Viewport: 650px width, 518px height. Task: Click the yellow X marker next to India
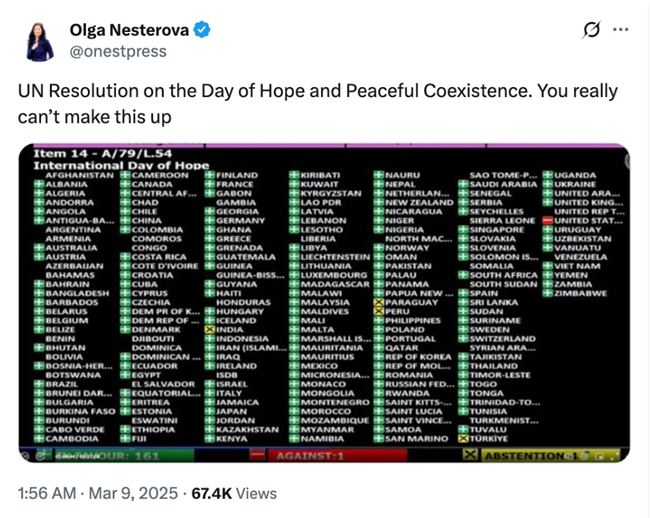(209, 329)
